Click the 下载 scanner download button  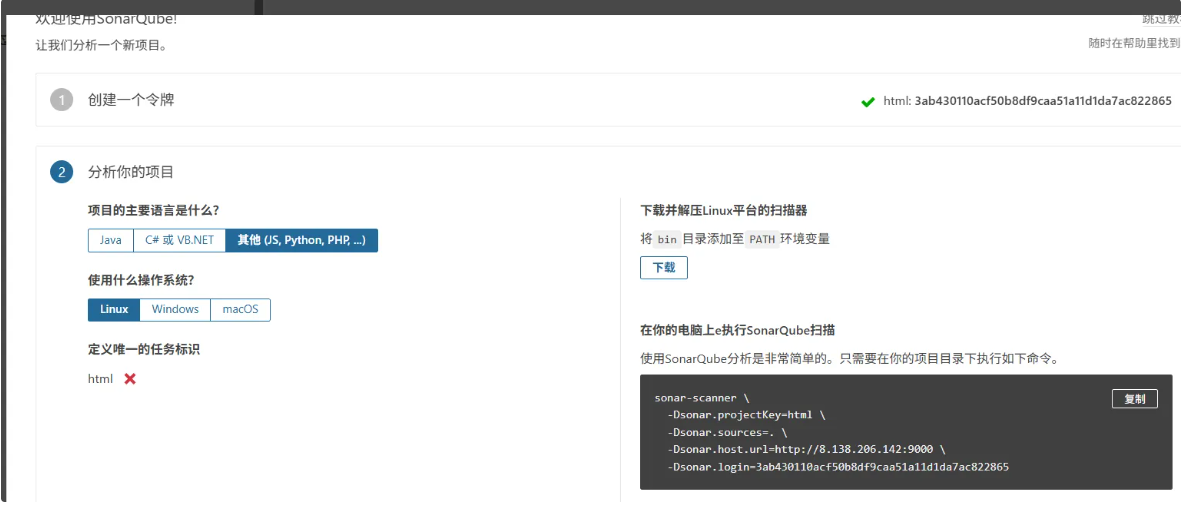[664, 268]
